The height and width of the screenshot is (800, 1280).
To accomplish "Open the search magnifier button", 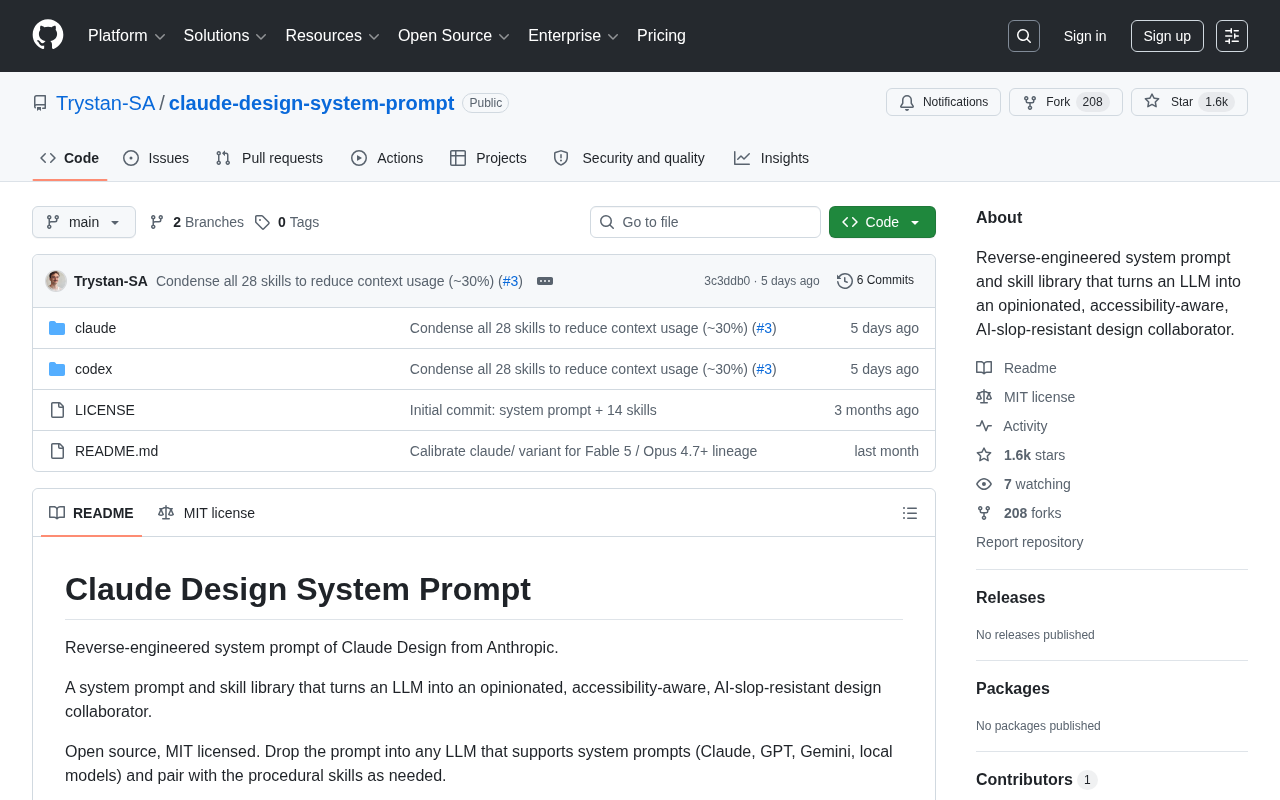I will pos(1024,36).
